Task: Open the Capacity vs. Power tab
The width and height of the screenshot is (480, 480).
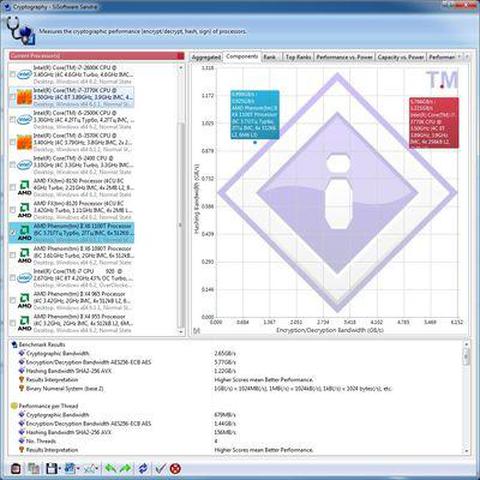Action: (x=400, y=58)
